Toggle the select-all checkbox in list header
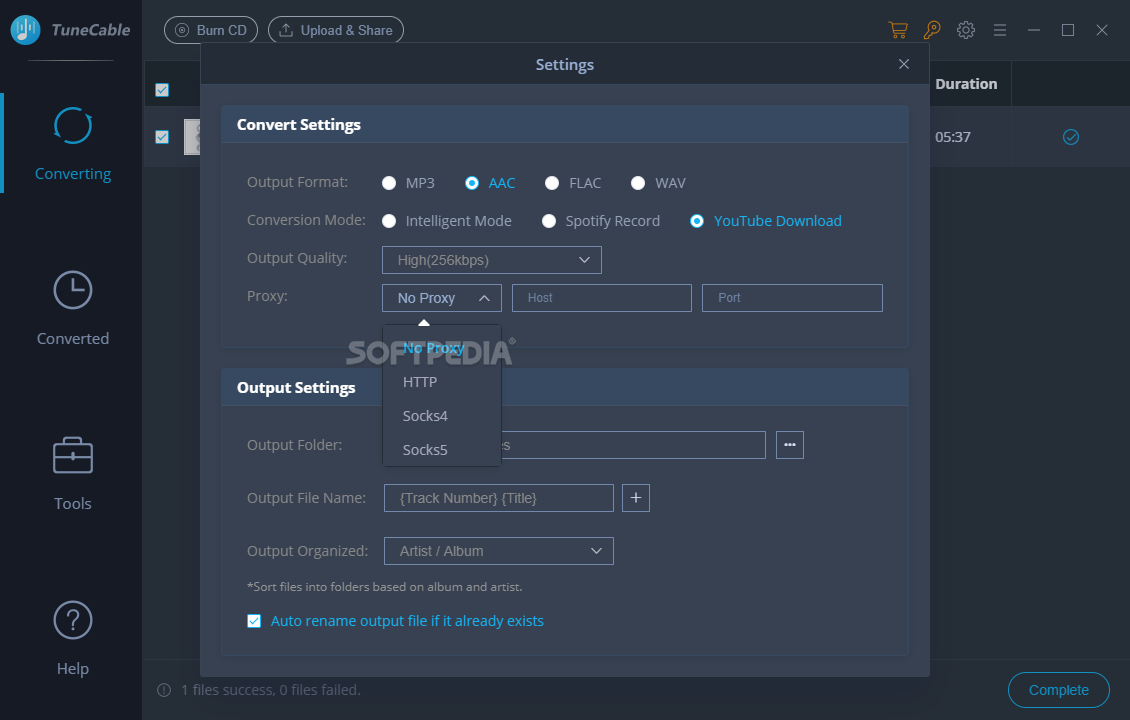The image size is (1130, 720). coord(162,89)
